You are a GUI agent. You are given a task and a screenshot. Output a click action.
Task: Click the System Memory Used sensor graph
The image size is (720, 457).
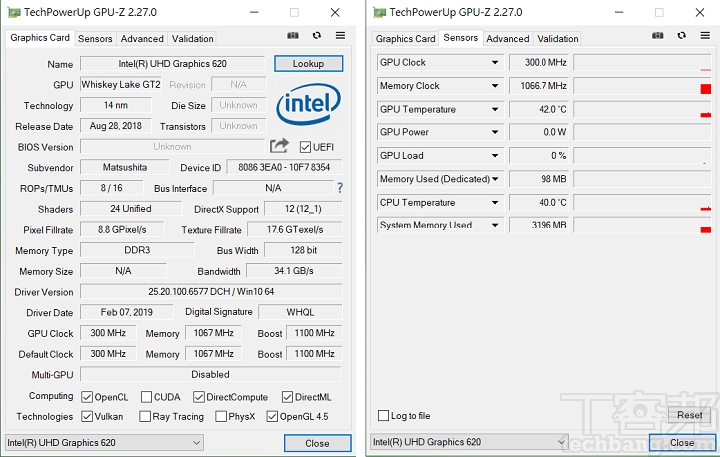pos(642,225)
